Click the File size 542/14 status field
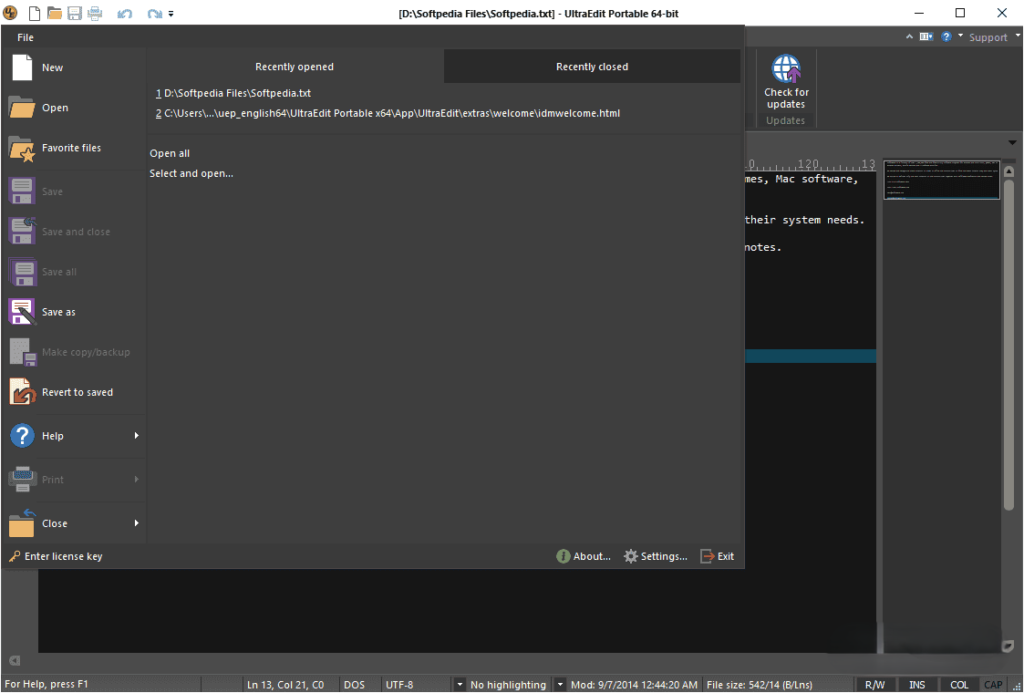1024x693 pixels. coord(760,685)
